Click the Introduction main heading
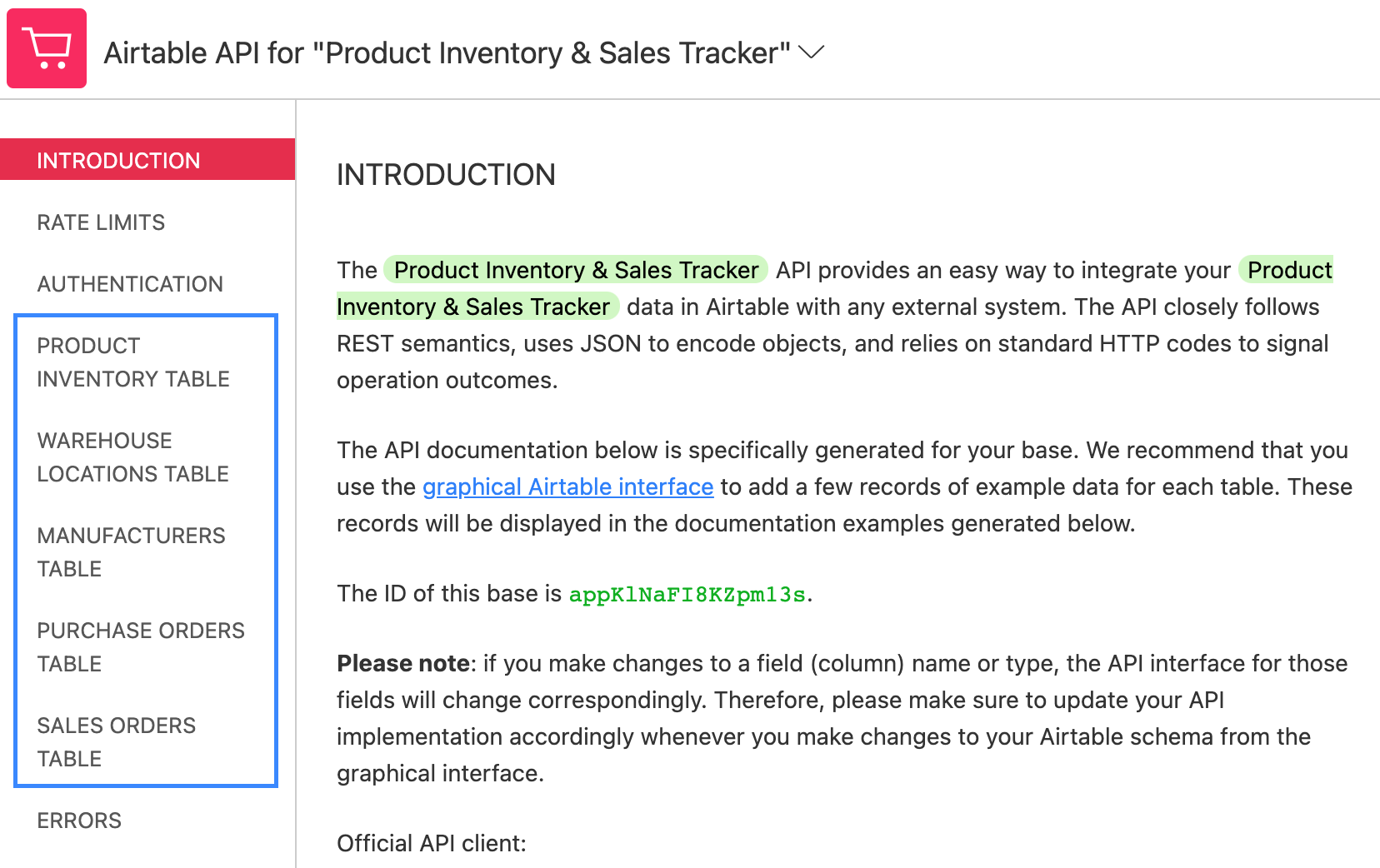The height and width of the screenshot is (868, 1380). pyautogui.click(x=446, y=175)
